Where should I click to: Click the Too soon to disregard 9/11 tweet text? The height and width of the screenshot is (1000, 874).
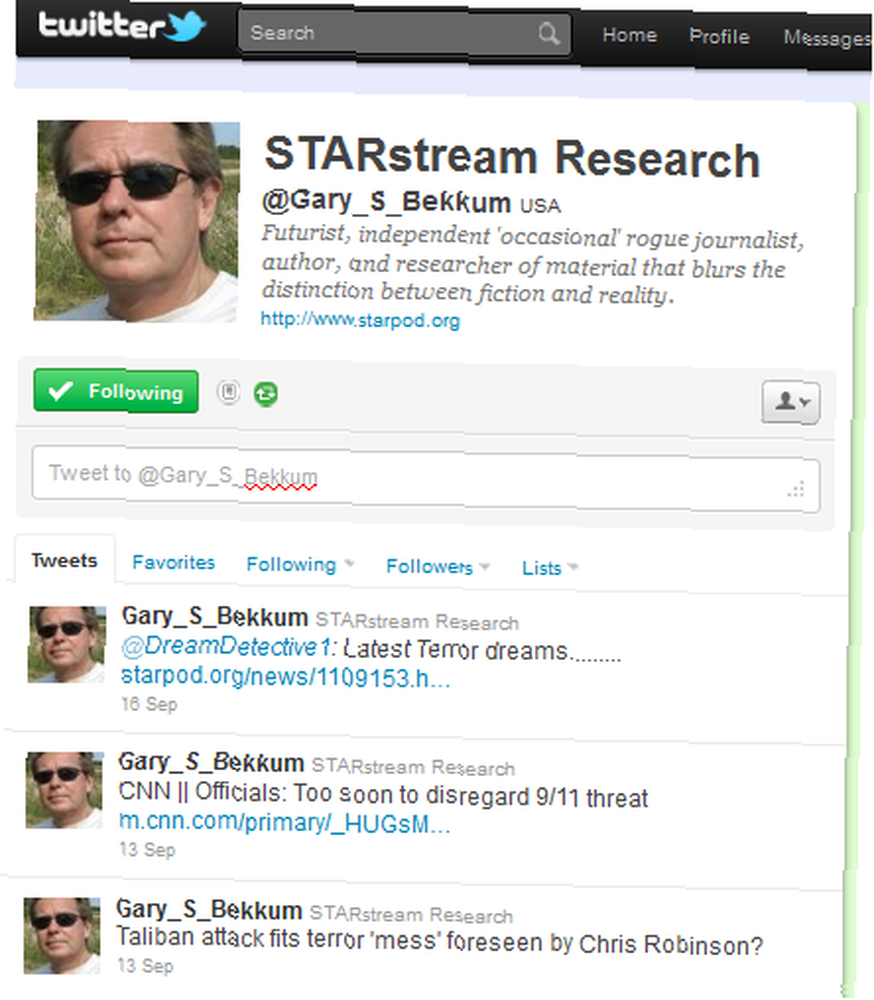[x=383, y=795]
